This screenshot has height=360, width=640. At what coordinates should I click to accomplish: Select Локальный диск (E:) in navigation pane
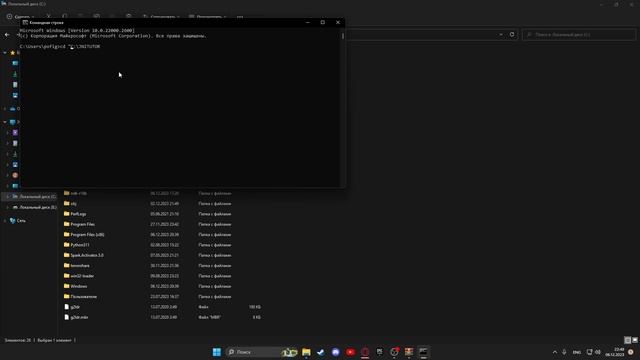pyautogui.click(x=34, y=207)
